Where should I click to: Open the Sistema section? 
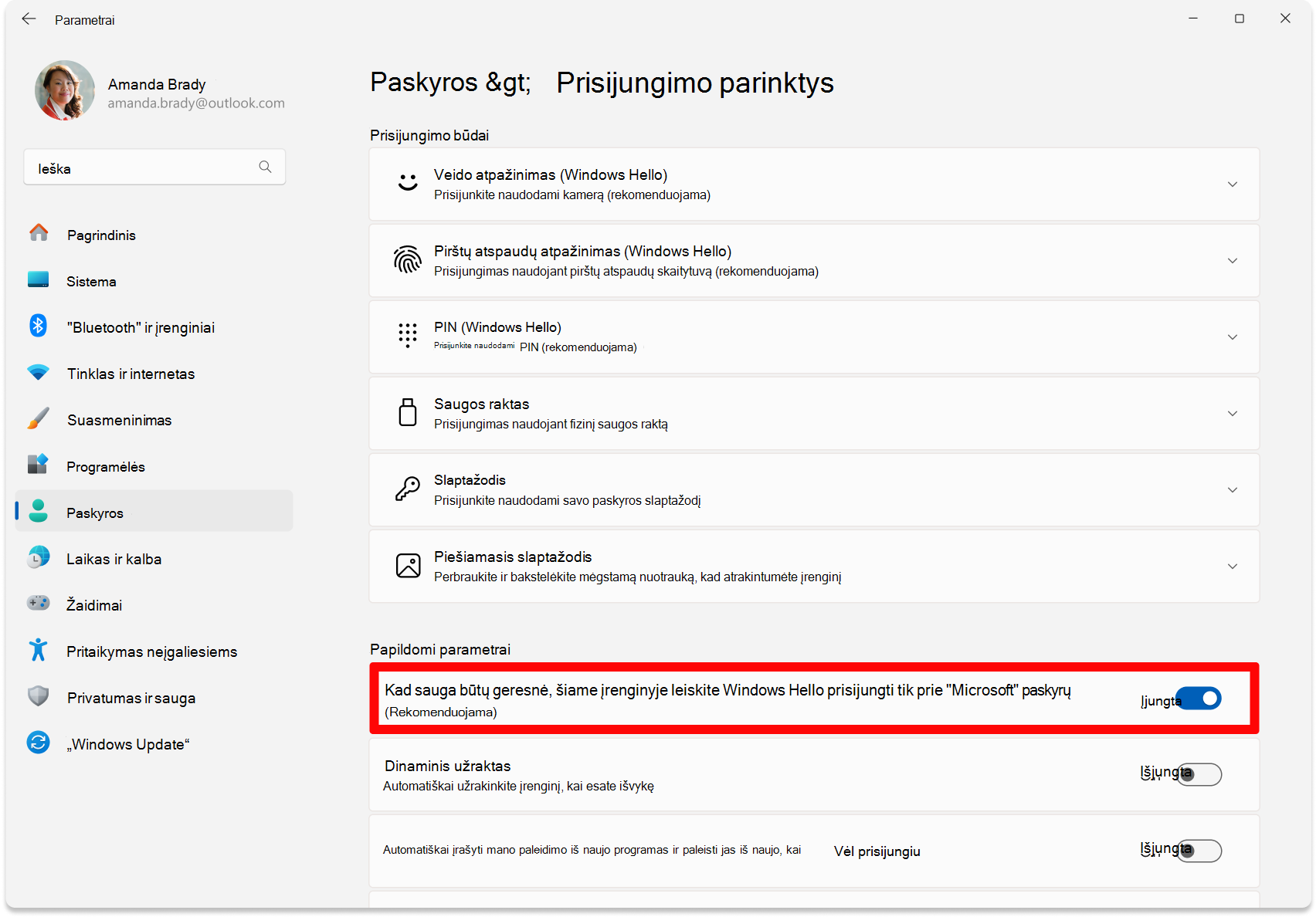coord(154,281)
